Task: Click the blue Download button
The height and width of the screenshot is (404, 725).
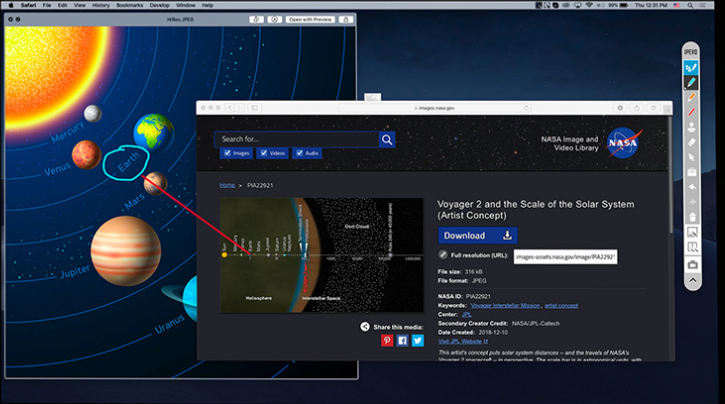Action: point(477,236)
